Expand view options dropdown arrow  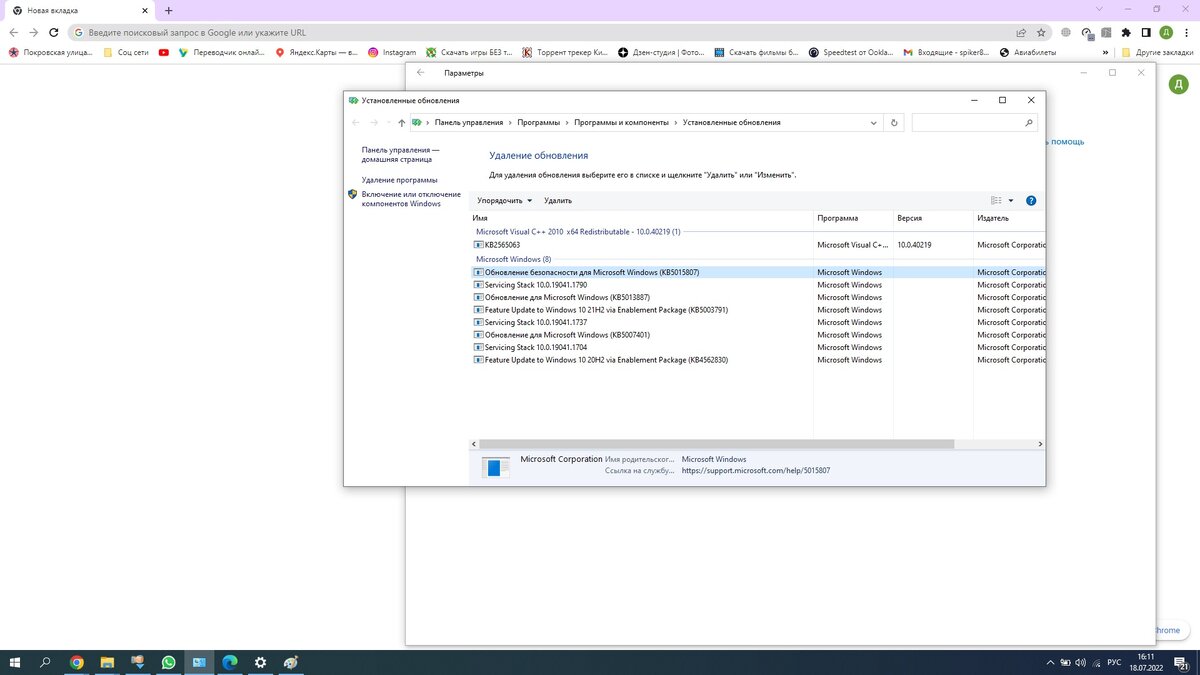[1011, 200]
